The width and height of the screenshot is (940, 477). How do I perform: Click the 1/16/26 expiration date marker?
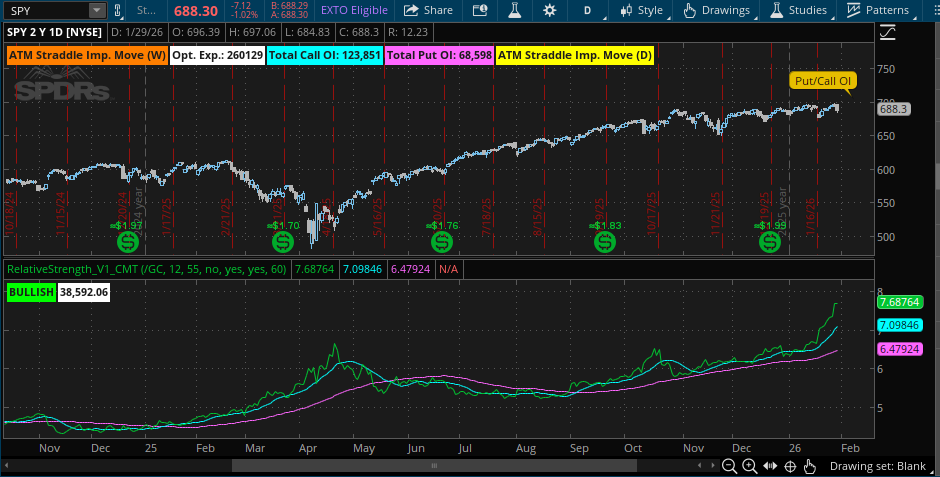[811, 216]
